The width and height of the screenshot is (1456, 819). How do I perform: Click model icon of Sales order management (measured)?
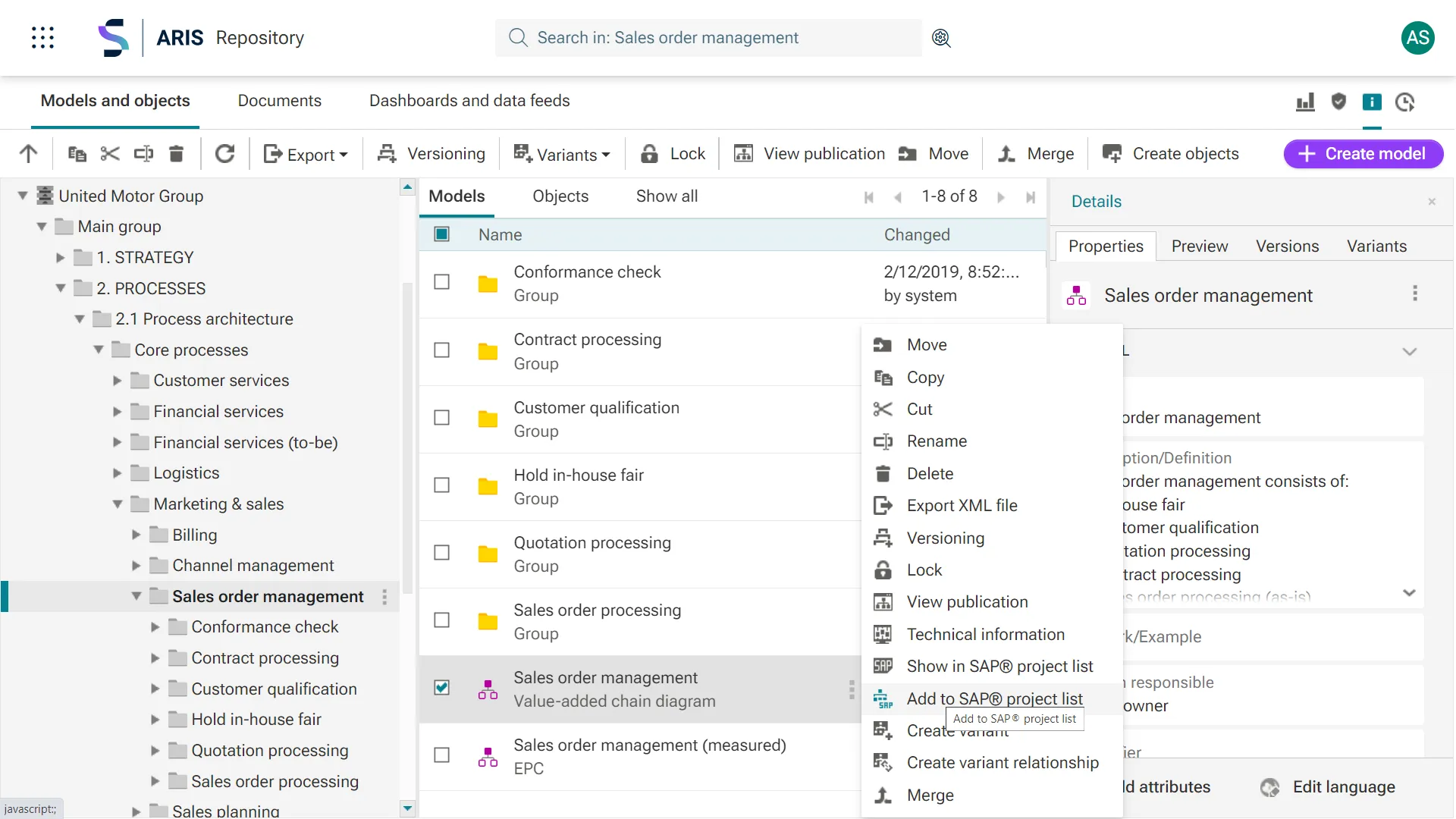point(488,757)
